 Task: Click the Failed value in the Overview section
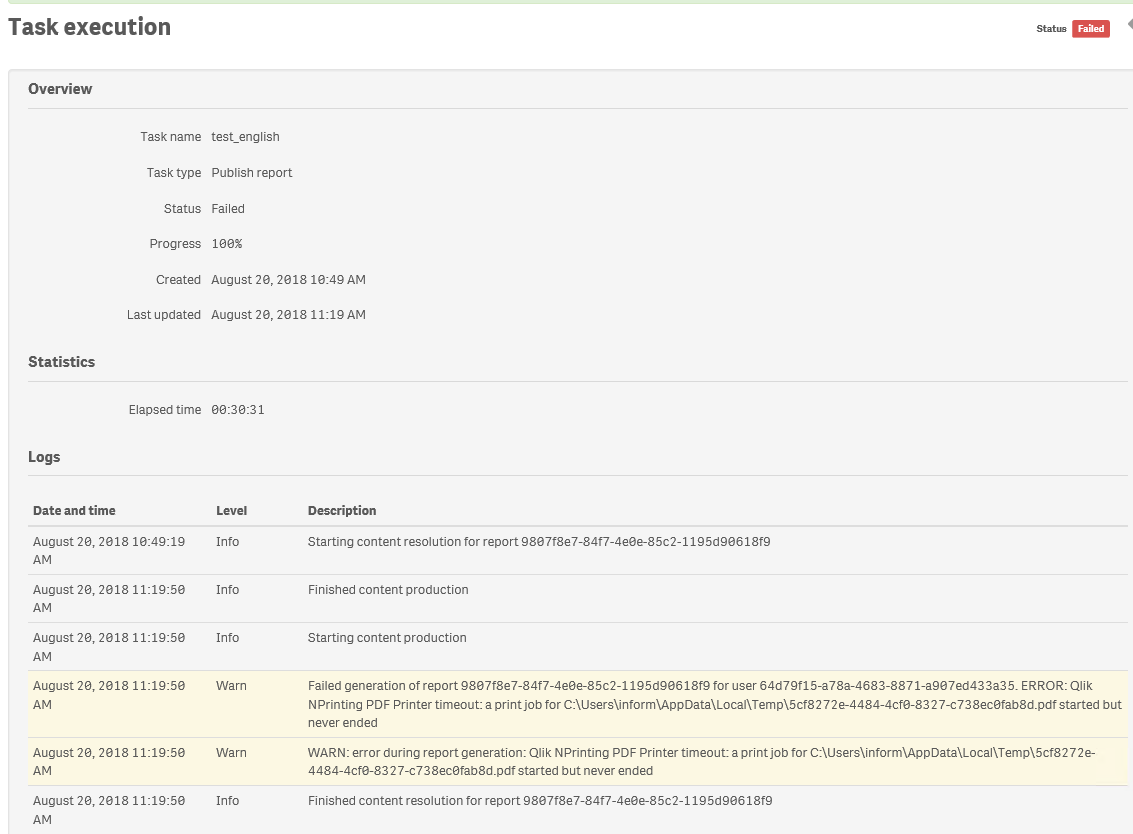[x=228, y=209]
